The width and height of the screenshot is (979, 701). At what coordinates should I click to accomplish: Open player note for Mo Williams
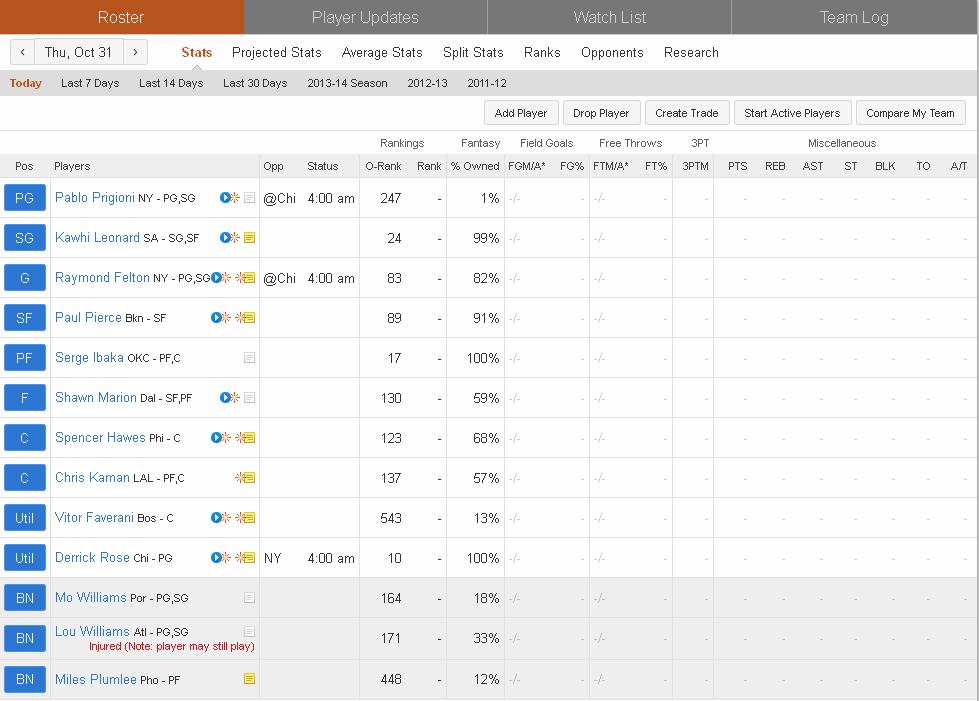[x=249, y=598]
